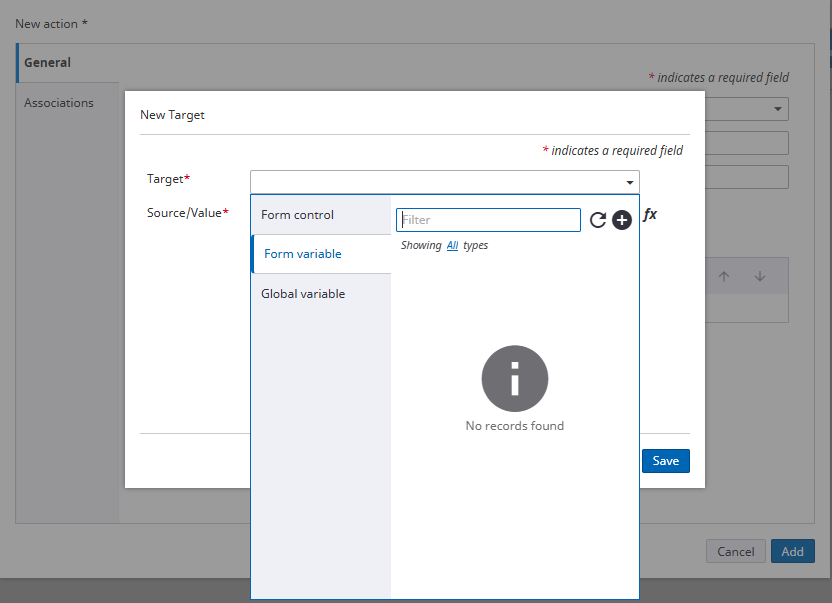Collapse the Target selection popup via its arrow
This screenshot has height=603, width=832.
click(629, 182)
